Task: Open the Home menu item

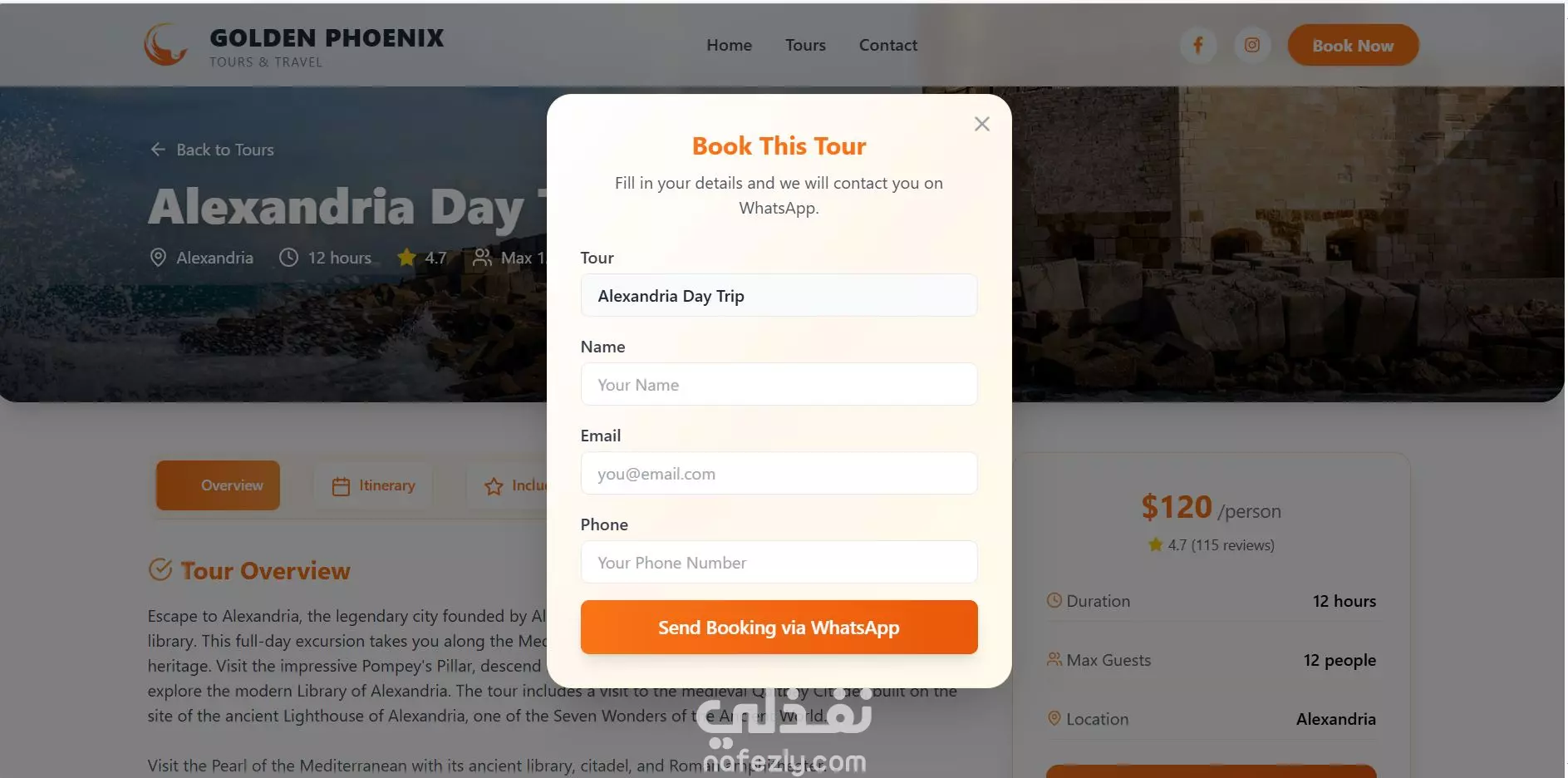Action: coord(729,45)
